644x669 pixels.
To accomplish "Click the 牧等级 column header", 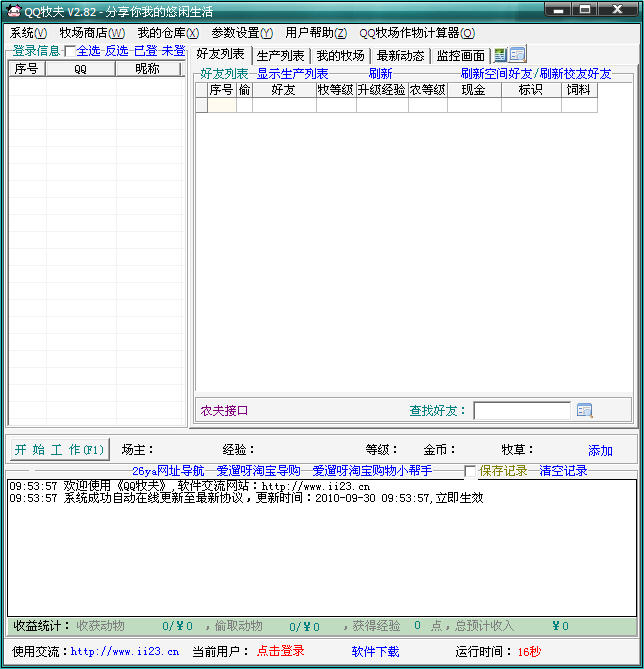I will pos(336,90).
